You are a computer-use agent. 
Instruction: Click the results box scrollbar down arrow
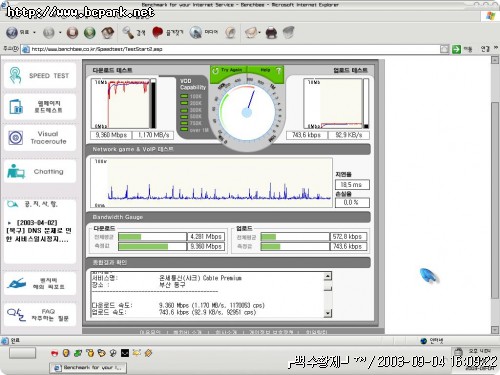pyautogui.click(x=328, y=313)
